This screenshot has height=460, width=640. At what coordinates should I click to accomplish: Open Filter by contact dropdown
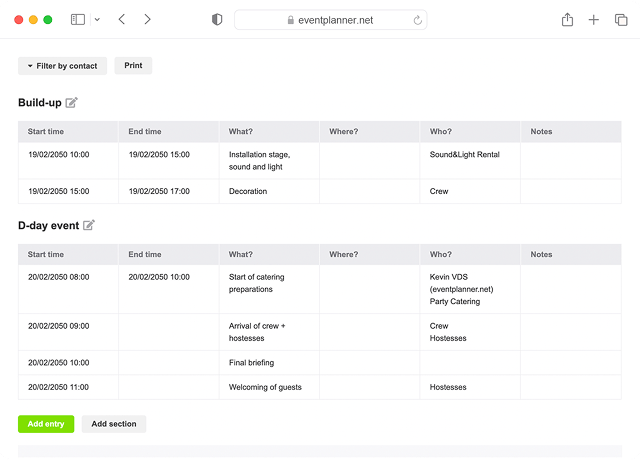62,66
